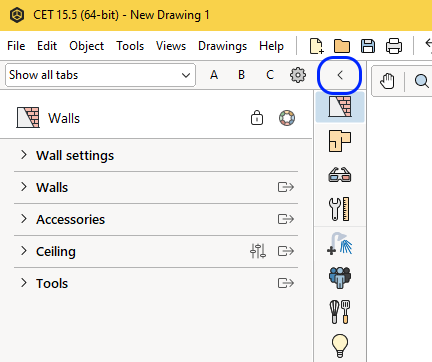
Task: Open tab settings gear icon
Action: 298,75
